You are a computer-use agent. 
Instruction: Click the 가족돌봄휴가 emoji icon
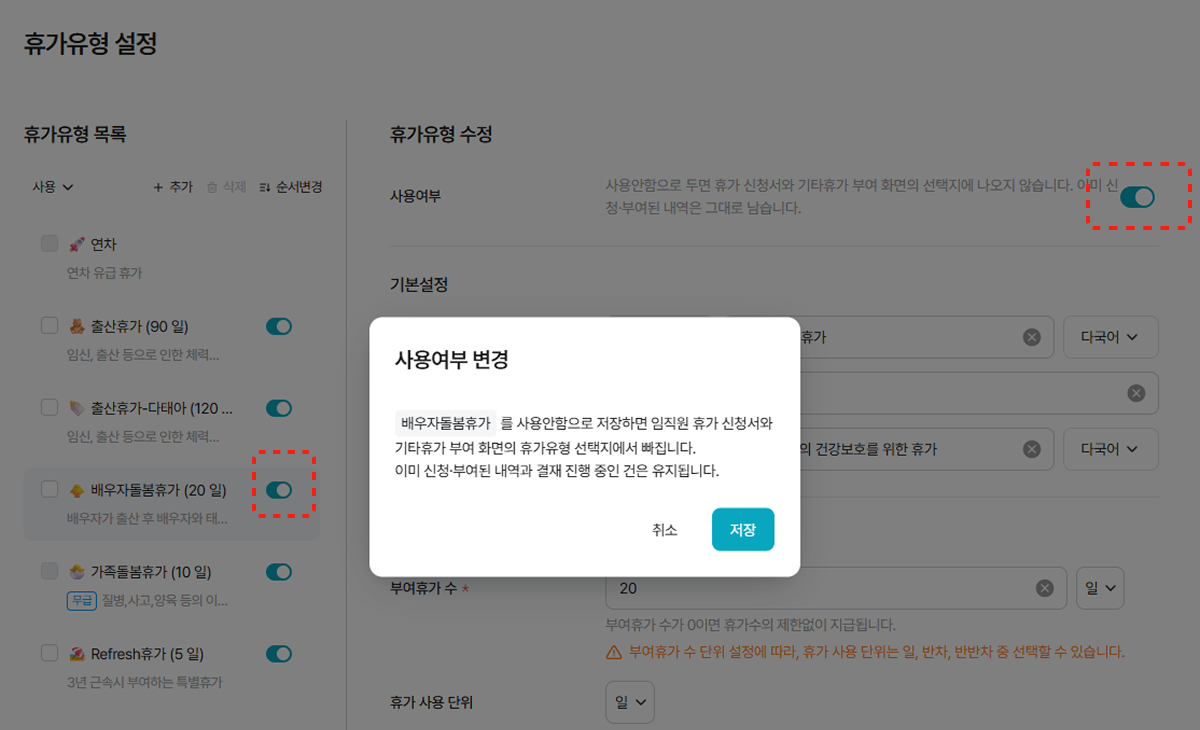pyautogui.click(x=77, y=572)
